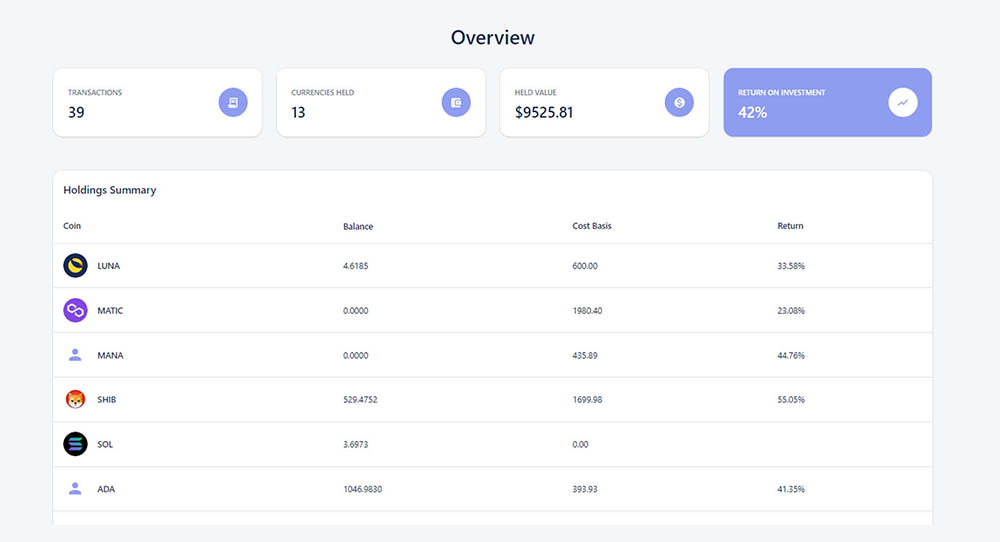Image resolution: width=1000 pixels, height=542 pixels.
Task: Click the ADA placeholder avatar icon
Action: [x=75, y=489]
